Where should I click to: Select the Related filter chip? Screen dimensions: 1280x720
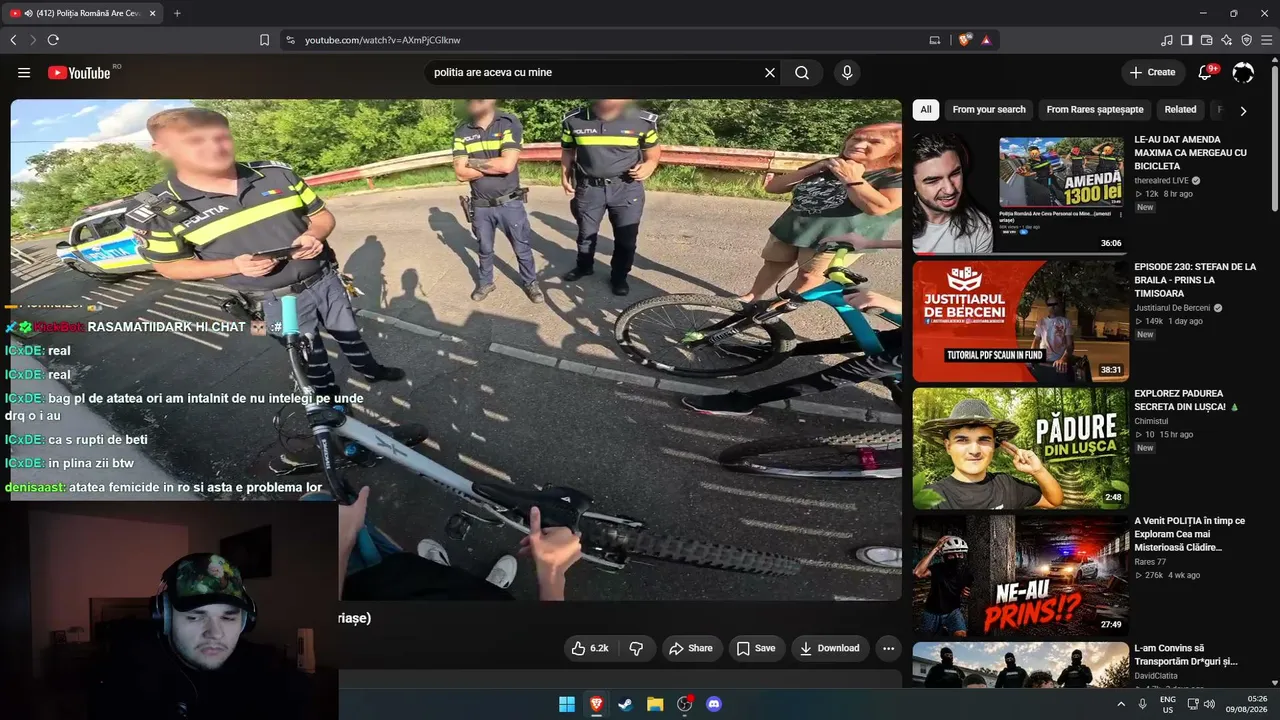(x=1180, y=110)
